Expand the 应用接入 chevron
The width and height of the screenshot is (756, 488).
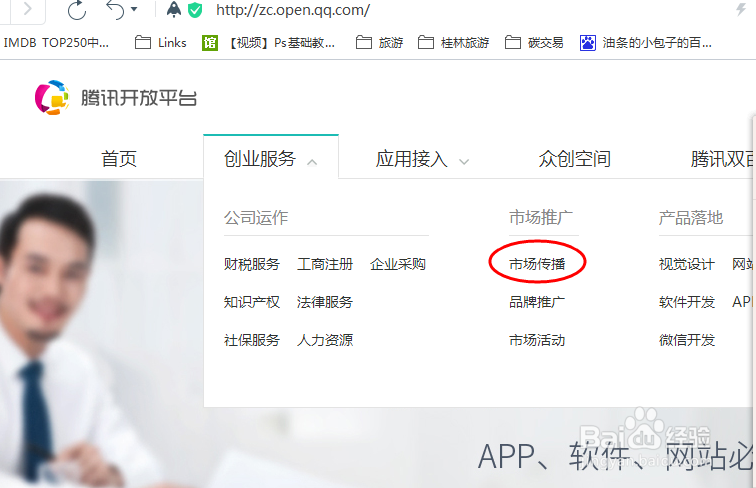(x=464, y=162)
